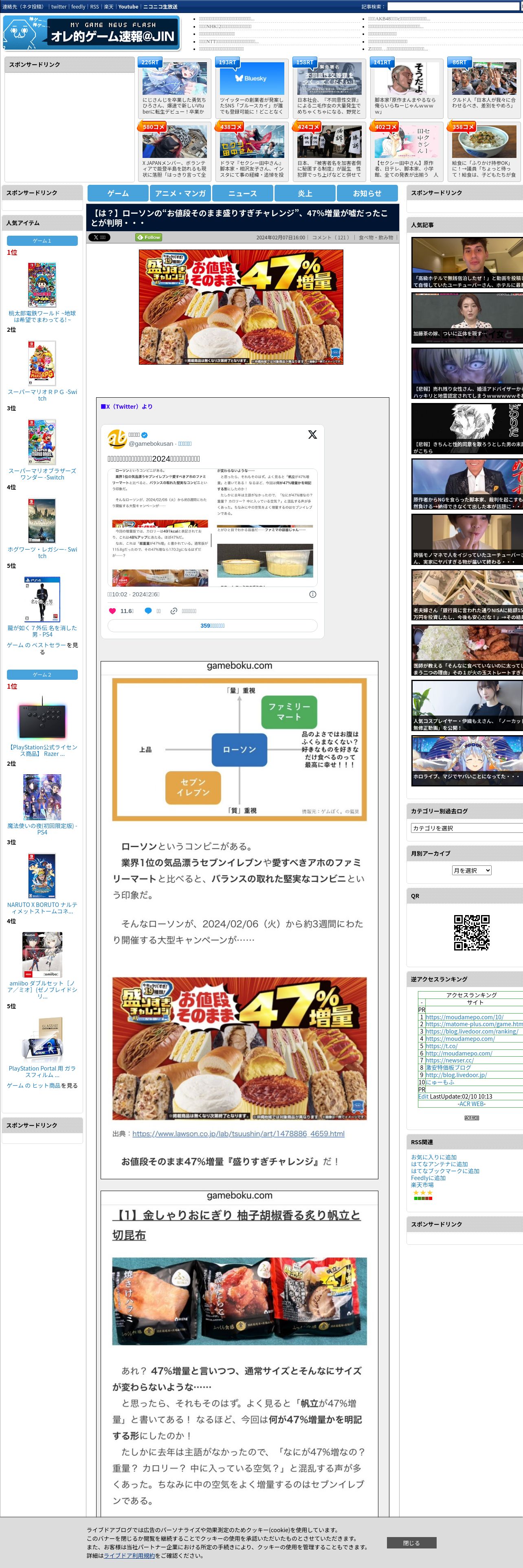
Task: Click the QR code image
Action: point(472,933)
